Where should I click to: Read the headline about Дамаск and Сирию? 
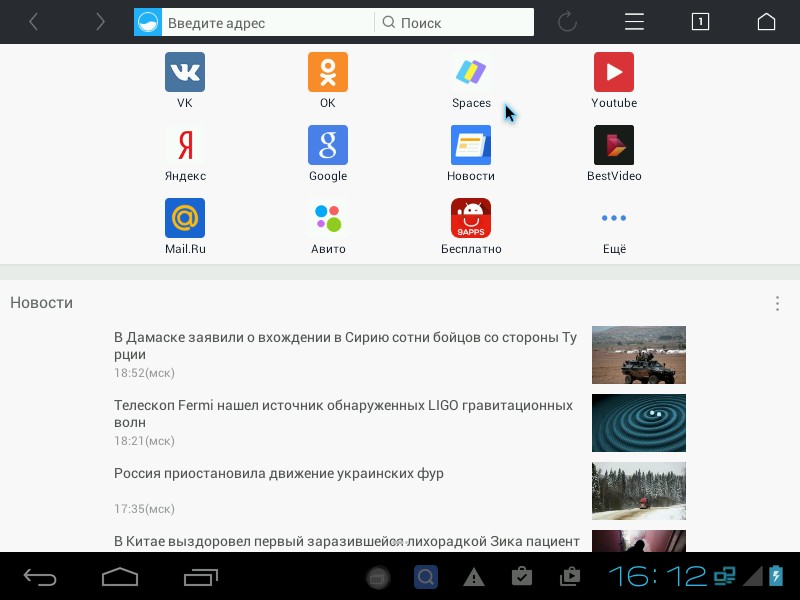345,345
